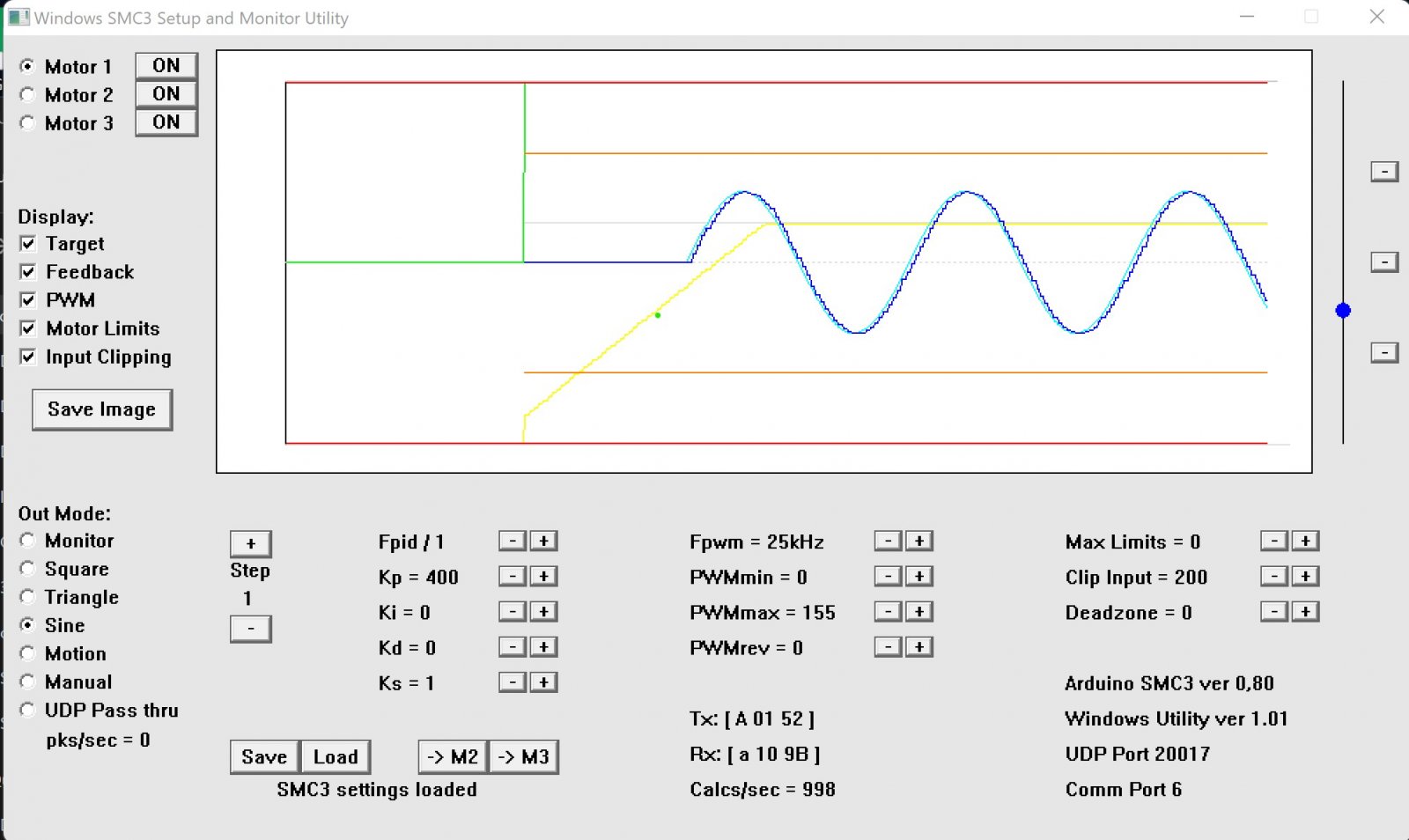
Task: Click the bottom minus button beside slider
Action: pyautogui.click(x=1384, y=353)
